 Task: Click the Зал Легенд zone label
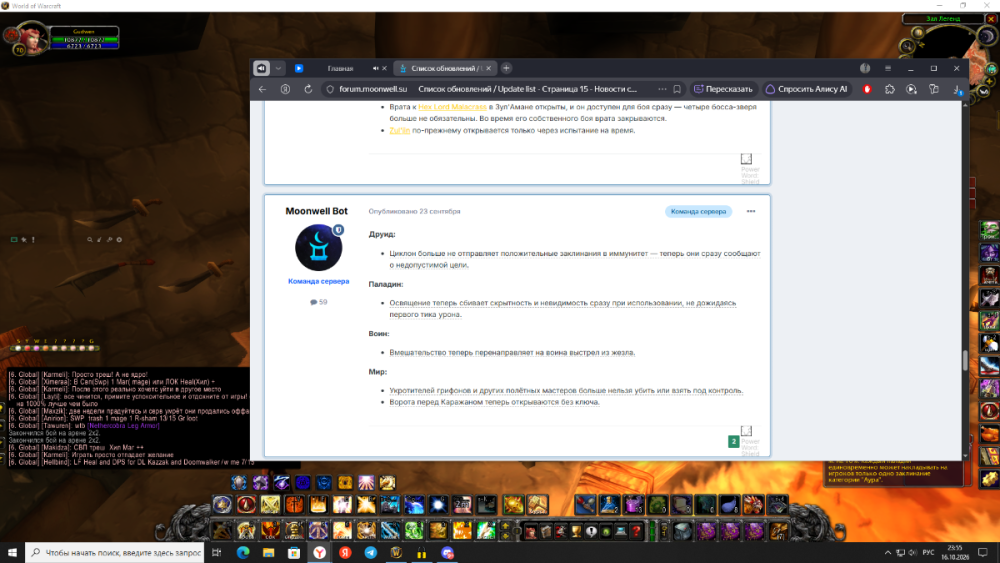[x=943, y=18]
